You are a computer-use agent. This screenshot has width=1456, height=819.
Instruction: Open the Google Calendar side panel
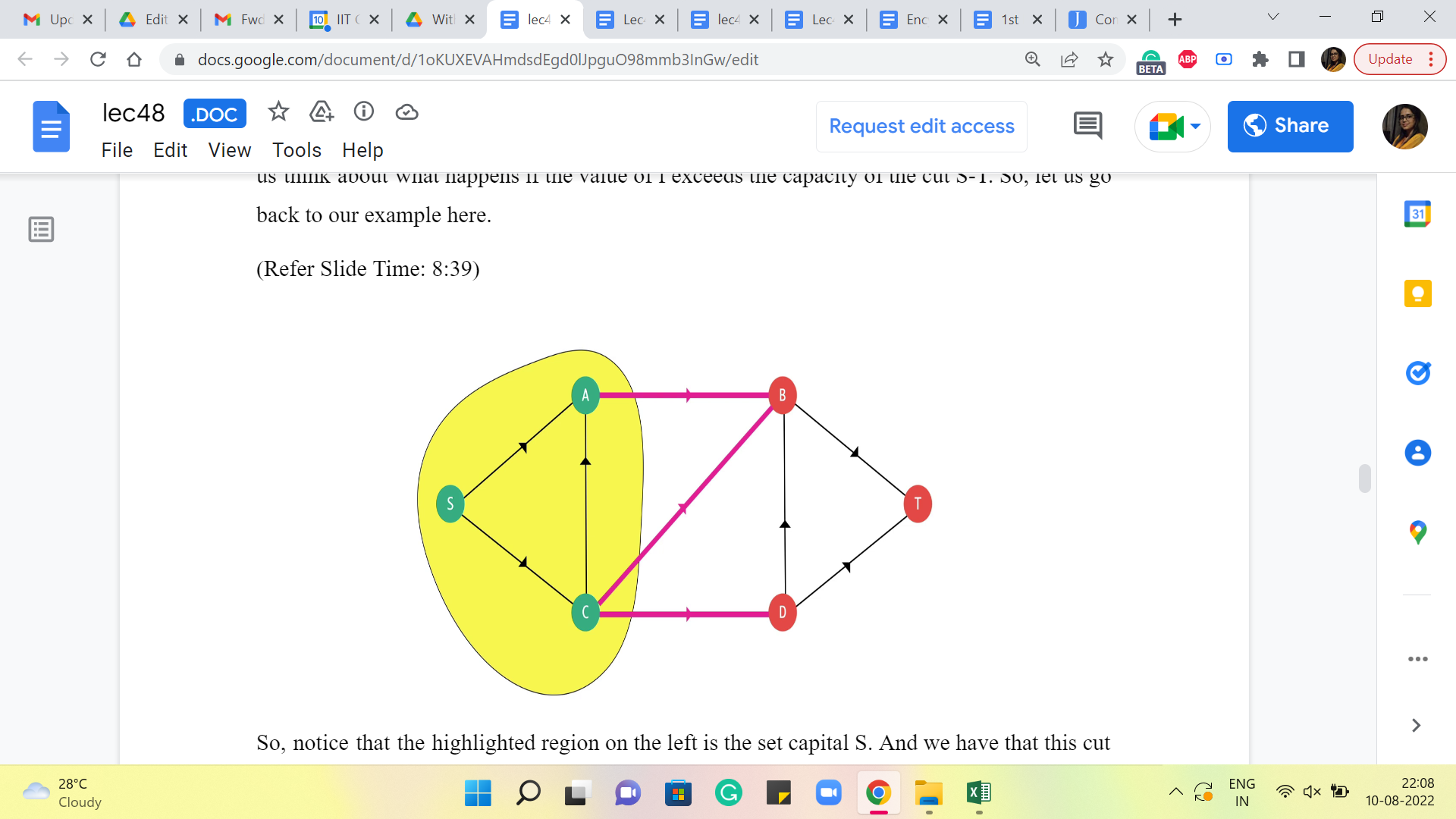pyautogui.click(x=1417, y=215)
